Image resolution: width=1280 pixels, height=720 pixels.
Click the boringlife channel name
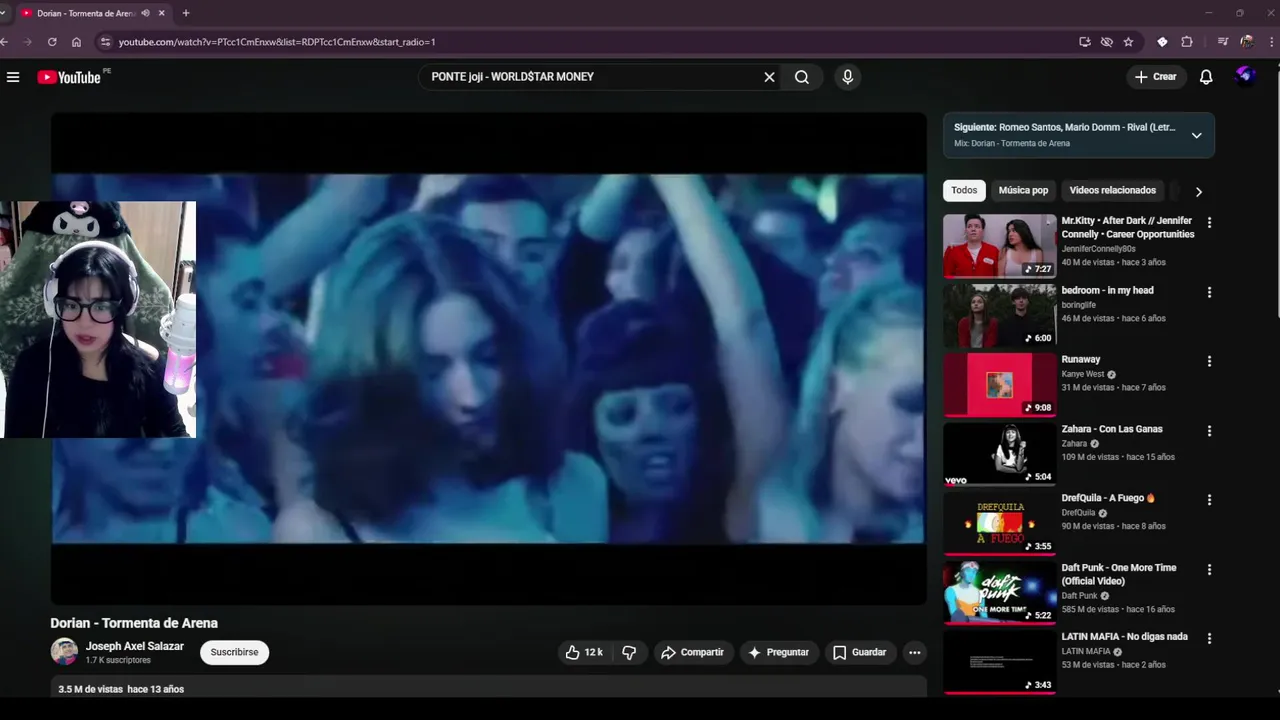pos(1081,304)
